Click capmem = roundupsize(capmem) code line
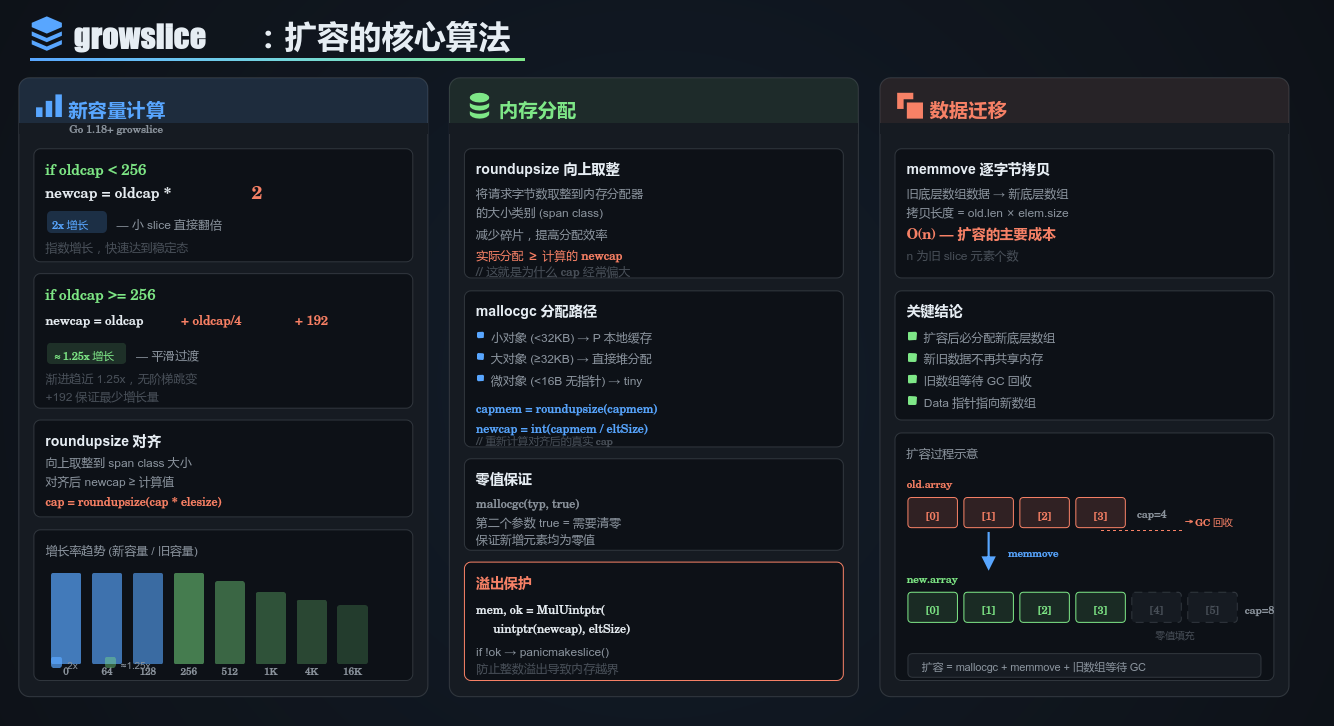 [566, 409]
